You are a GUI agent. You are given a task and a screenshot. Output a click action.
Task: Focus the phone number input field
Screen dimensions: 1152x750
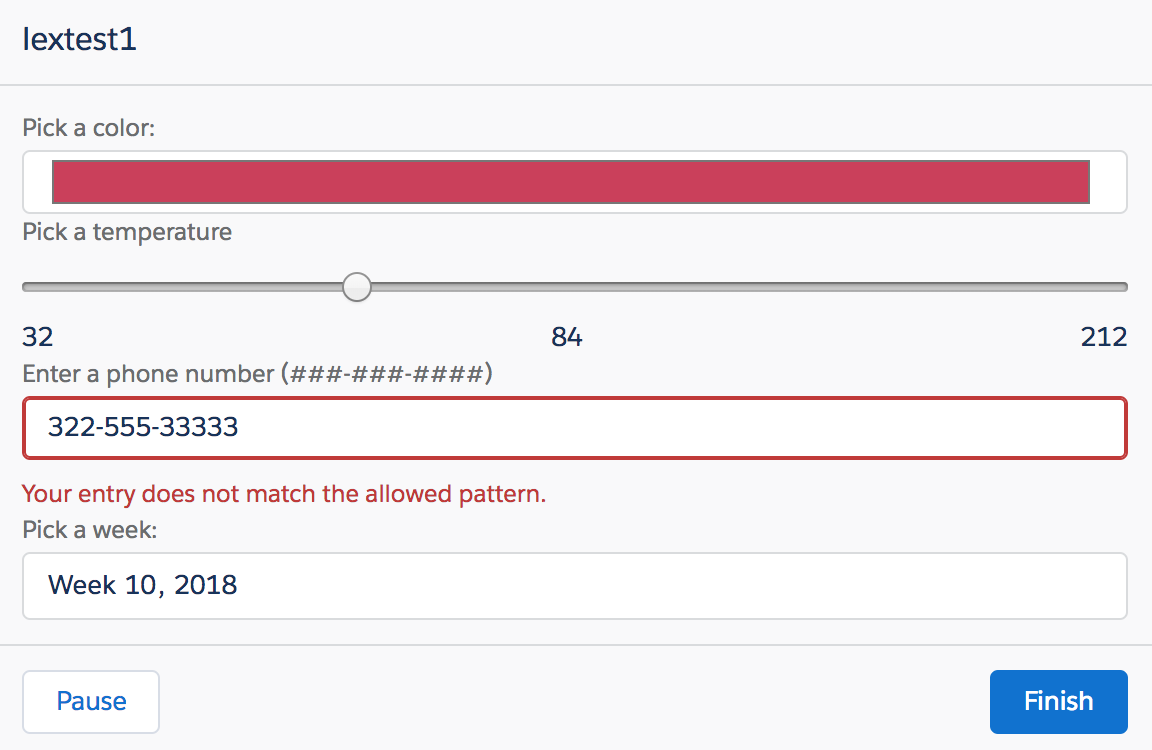(x=575, y=428)
